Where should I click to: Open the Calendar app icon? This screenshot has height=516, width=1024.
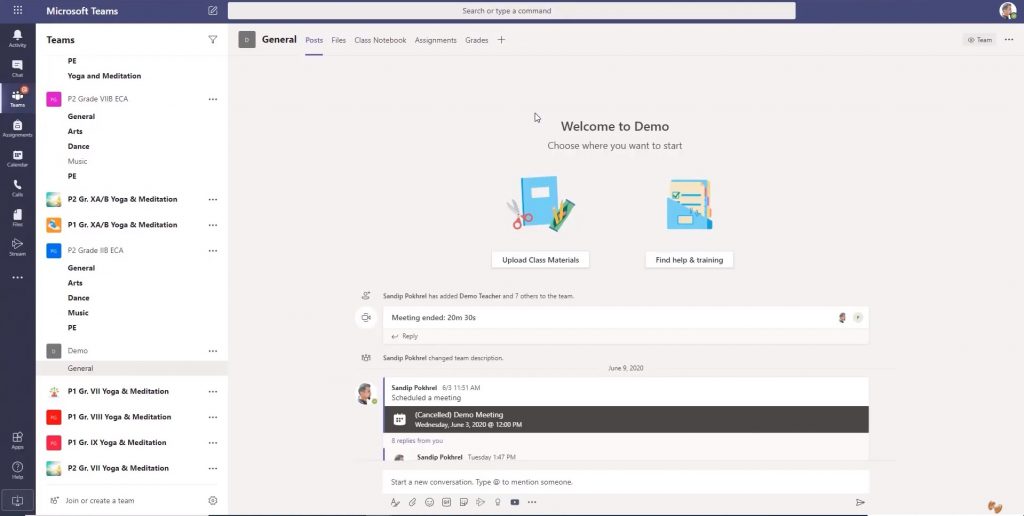point(18,158)
